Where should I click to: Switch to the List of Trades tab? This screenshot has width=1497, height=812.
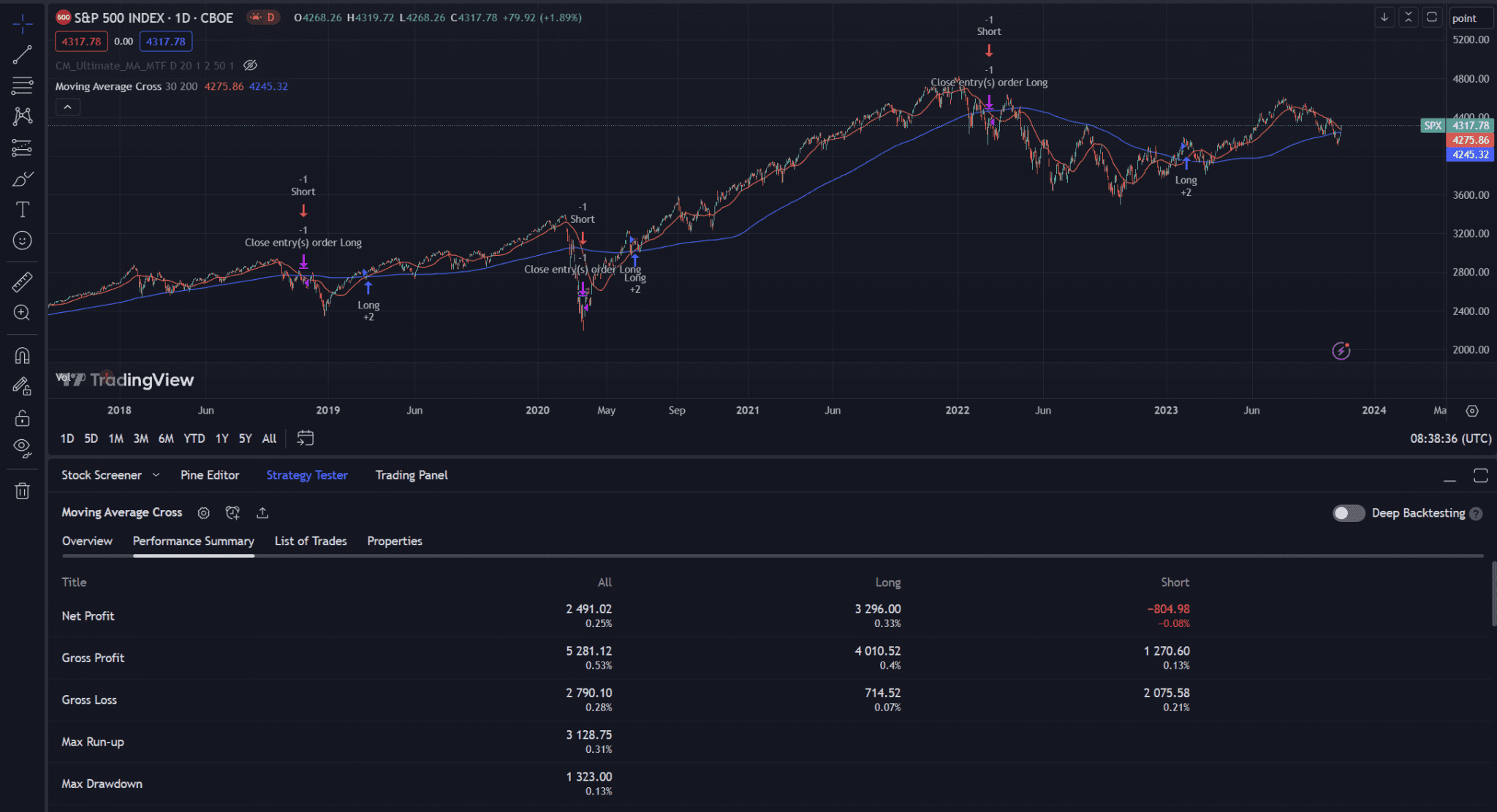coord(310,541)
